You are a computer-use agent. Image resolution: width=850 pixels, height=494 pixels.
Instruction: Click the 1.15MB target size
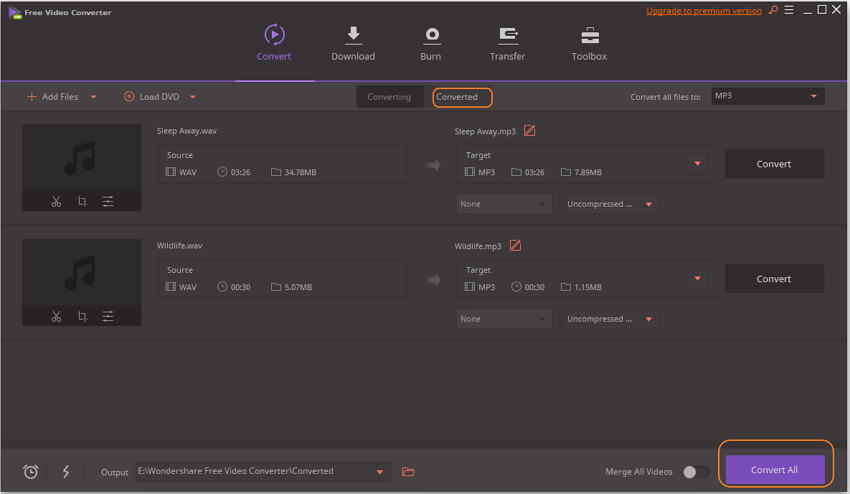pos(588,287)
